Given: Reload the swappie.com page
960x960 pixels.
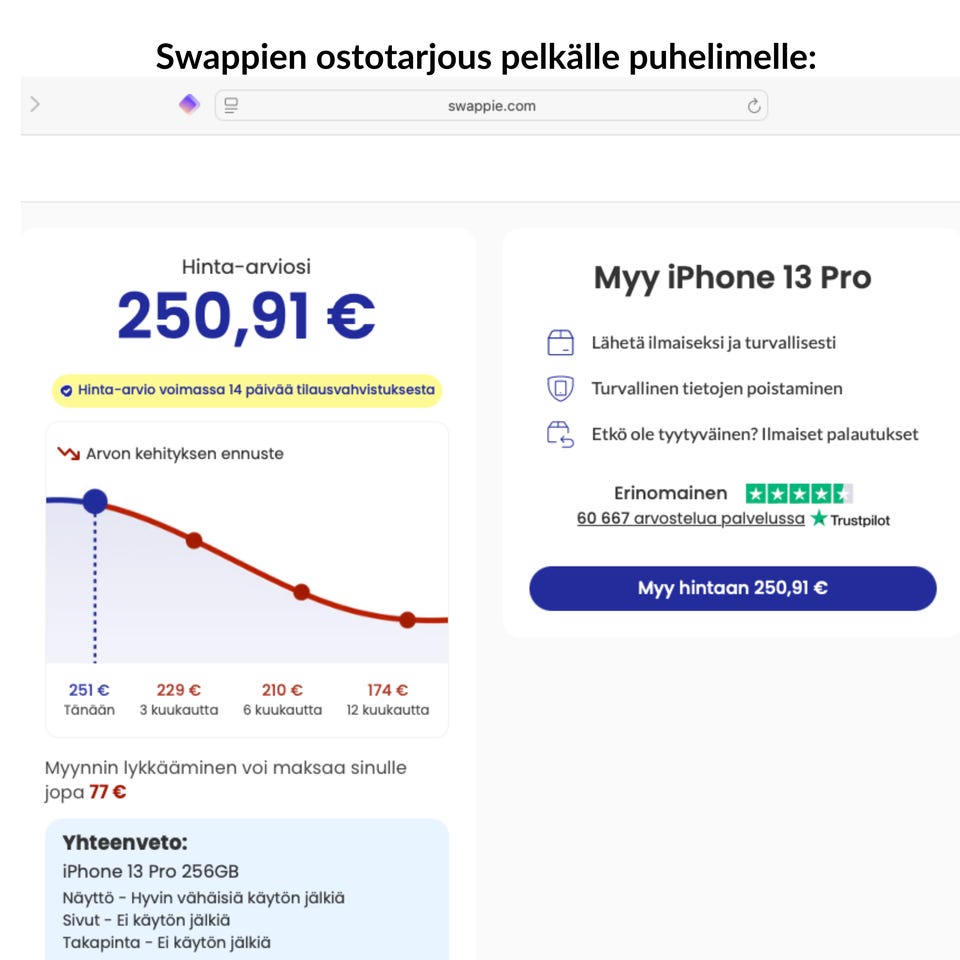Looking at the screenshot, I should coord(754,106).
